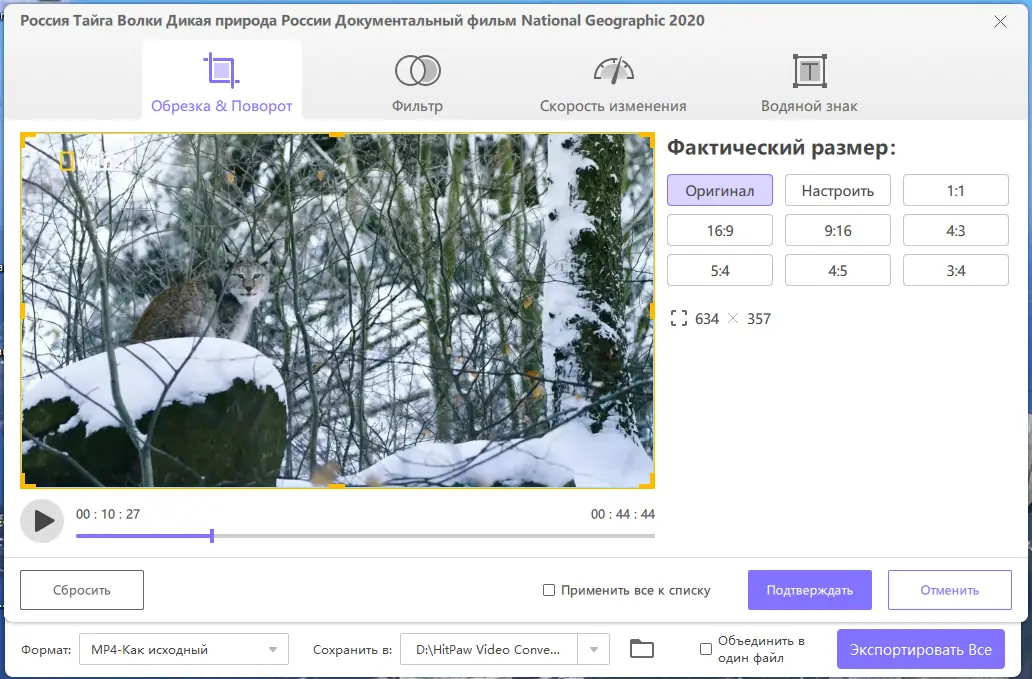Confirm edits with the Подтверждать button
The height and width of the screenshot is (679, 1032).
809,590
